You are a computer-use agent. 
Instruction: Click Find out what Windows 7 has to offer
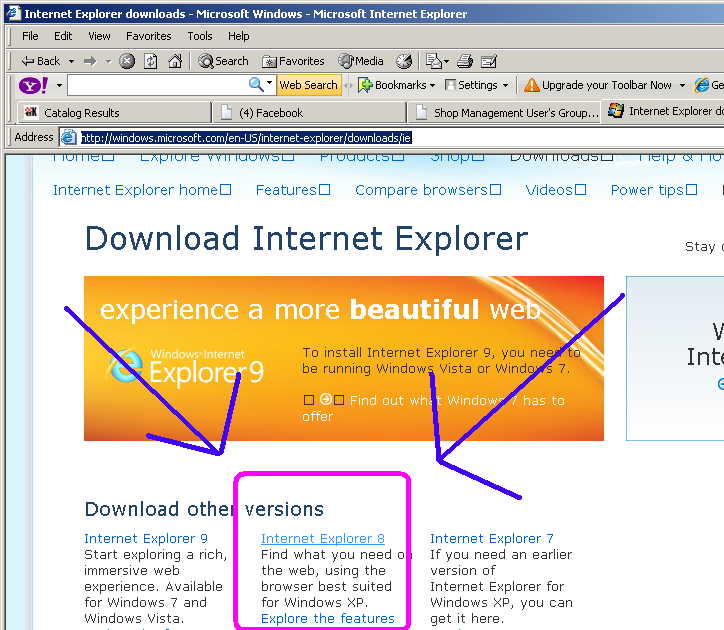pyautogui.click(x=434, y=408)
